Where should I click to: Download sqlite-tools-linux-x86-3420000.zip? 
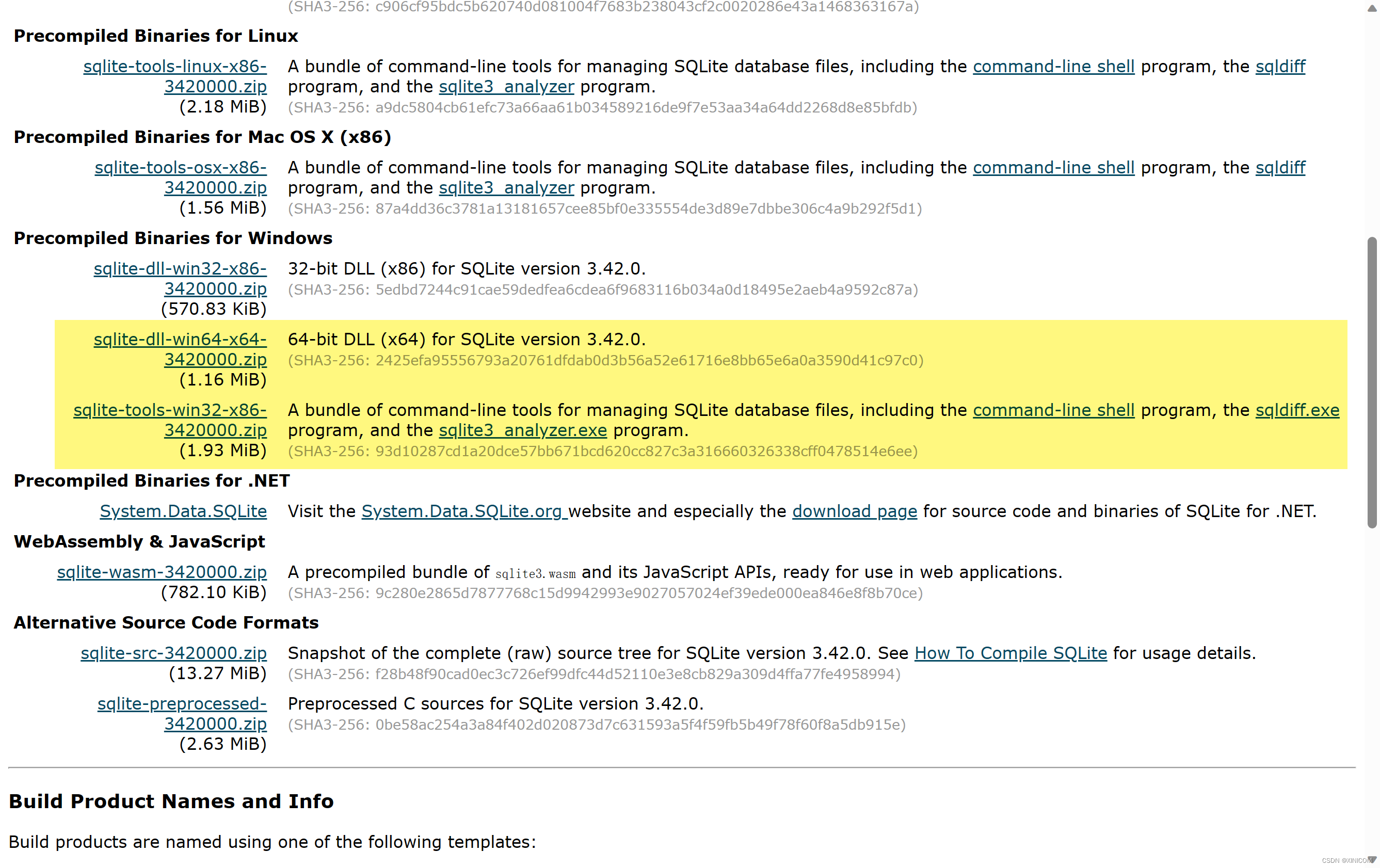[174, 67]
